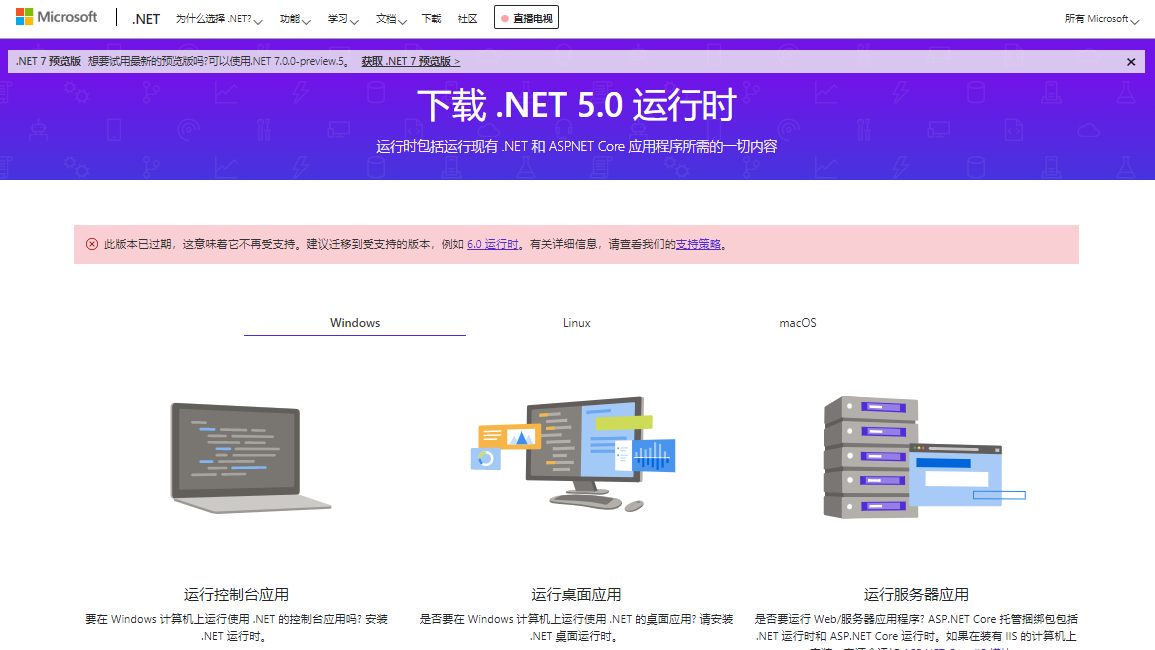Open the 支持策略 link
The height and width of the screenshot is (650, 1155).
tap(698, 245)
